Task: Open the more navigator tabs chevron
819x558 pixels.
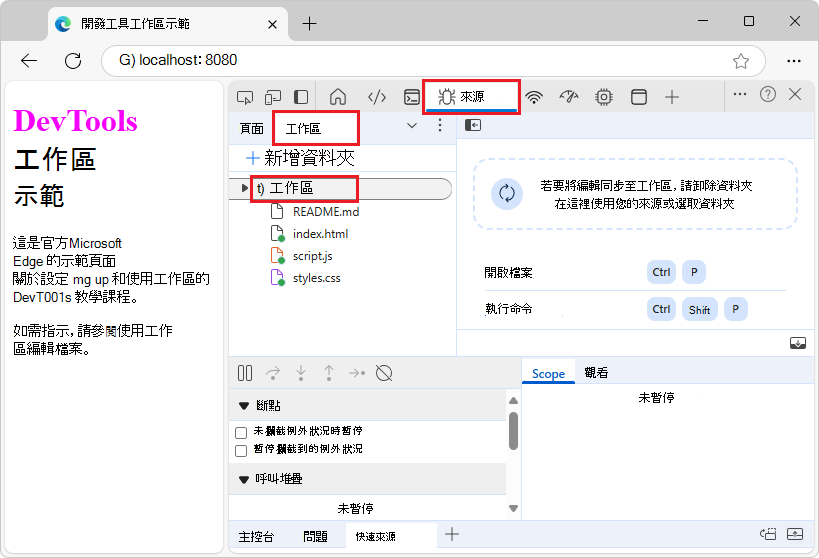Action: 412,125
